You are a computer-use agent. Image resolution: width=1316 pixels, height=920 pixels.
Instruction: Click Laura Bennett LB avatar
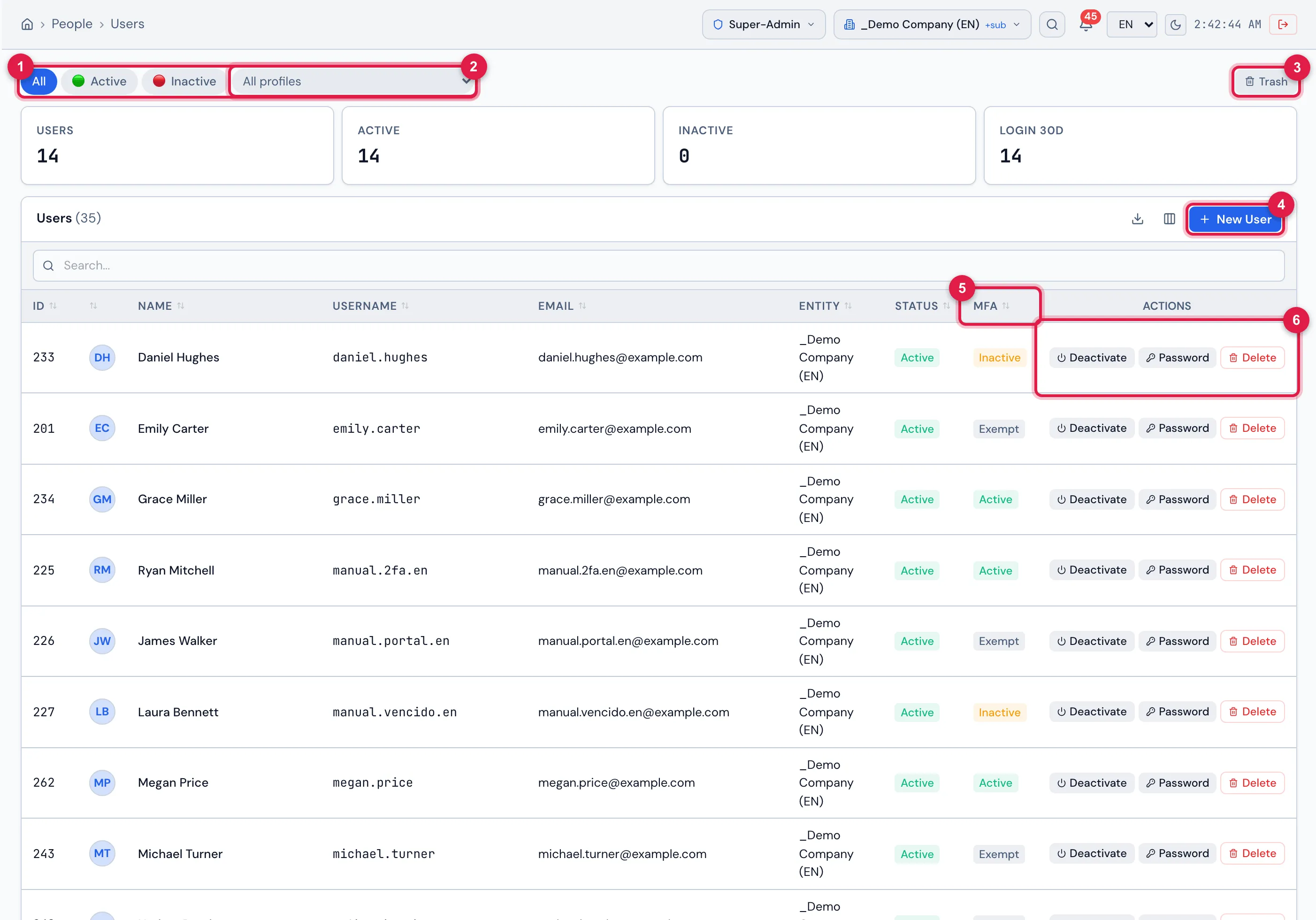pyautogui.click(x=102, y=711)
